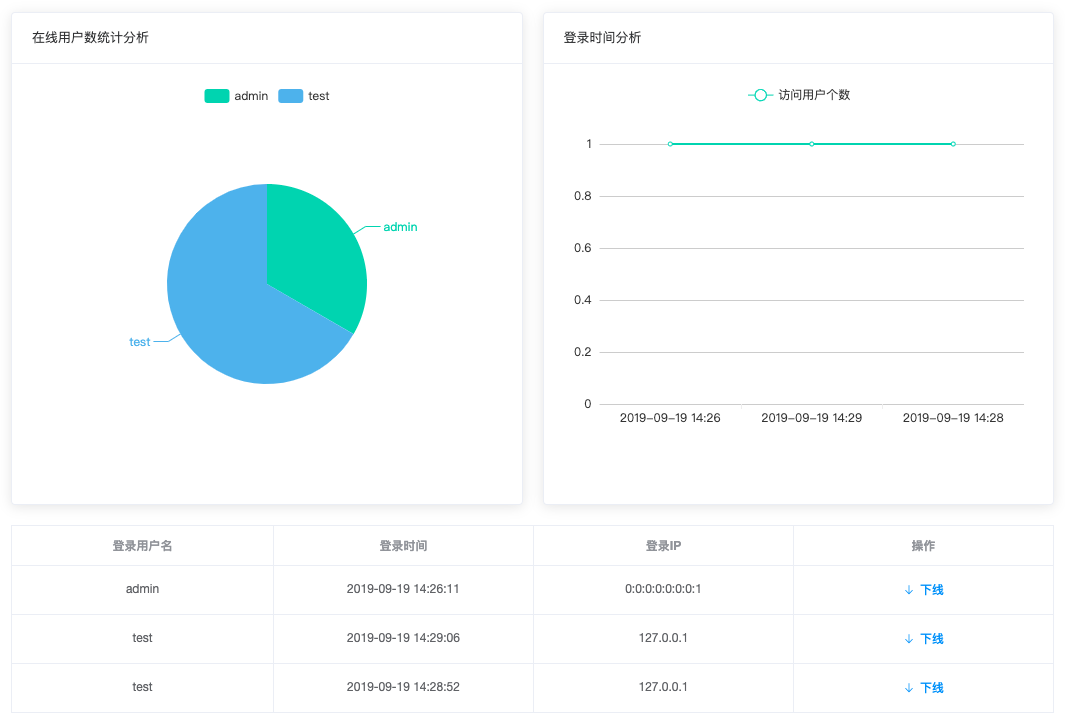Click the 登录时间 column header

pyautogui.click(x=403, y=546)
